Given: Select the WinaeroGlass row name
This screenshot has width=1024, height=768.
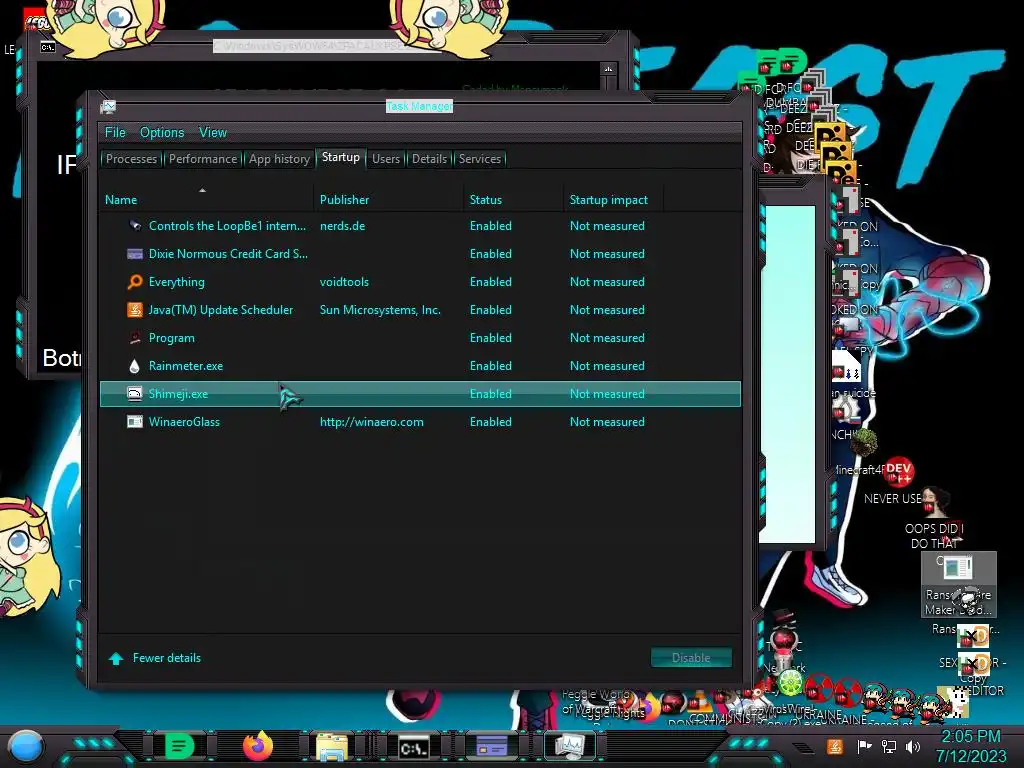Looking at the screenshot, I should 184,422.
